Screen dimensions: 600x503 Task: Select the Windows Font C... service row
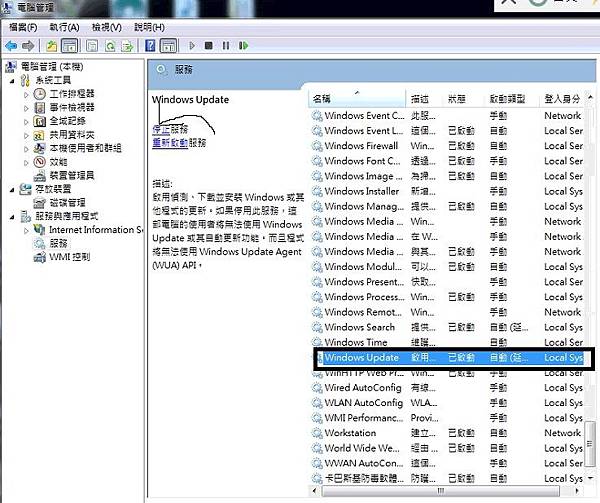click(x=448, y=161)
